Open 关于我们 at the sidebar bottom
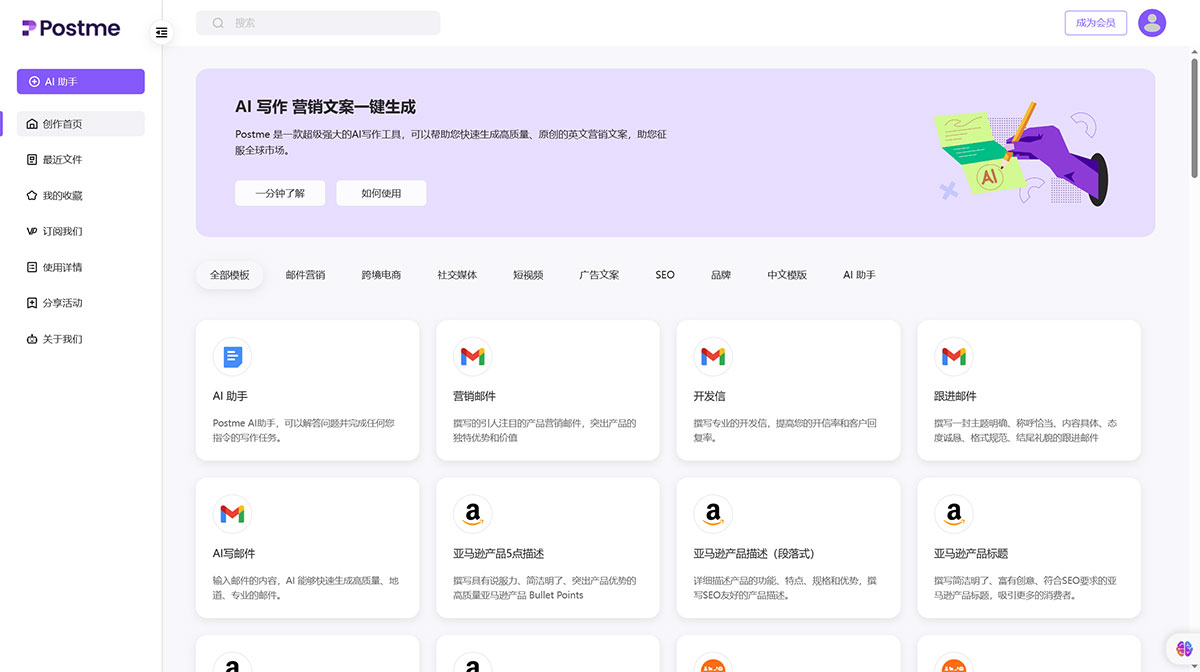The height and width of the screenshot is (672, 1200). coord(62,339)
